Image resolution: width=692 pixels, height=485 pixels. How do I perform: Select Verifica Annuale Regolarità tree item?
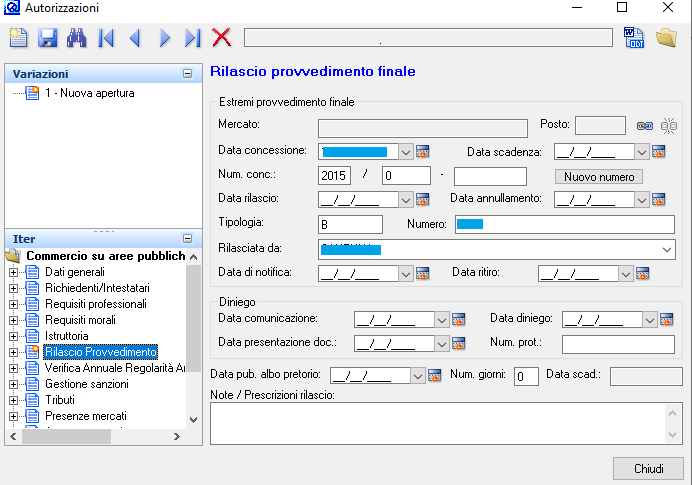point(115,368)
